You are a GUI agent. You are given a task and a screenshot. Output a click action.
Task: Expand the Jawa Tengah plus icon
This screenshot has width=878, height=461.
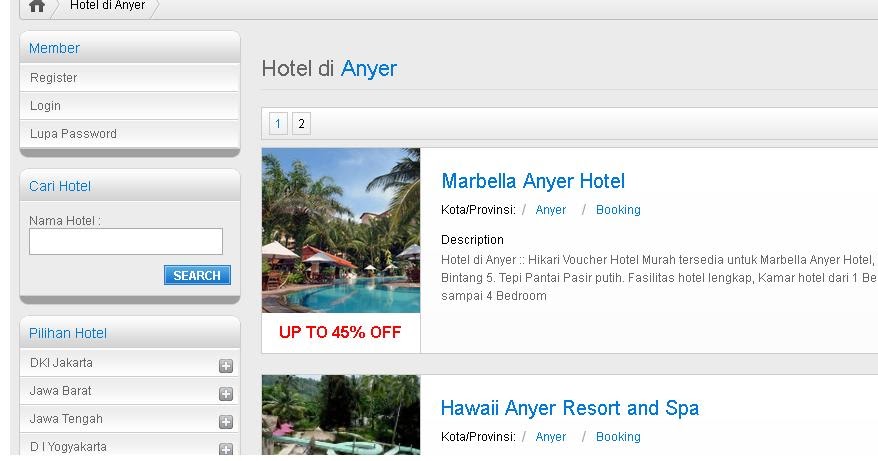[226, 422]
